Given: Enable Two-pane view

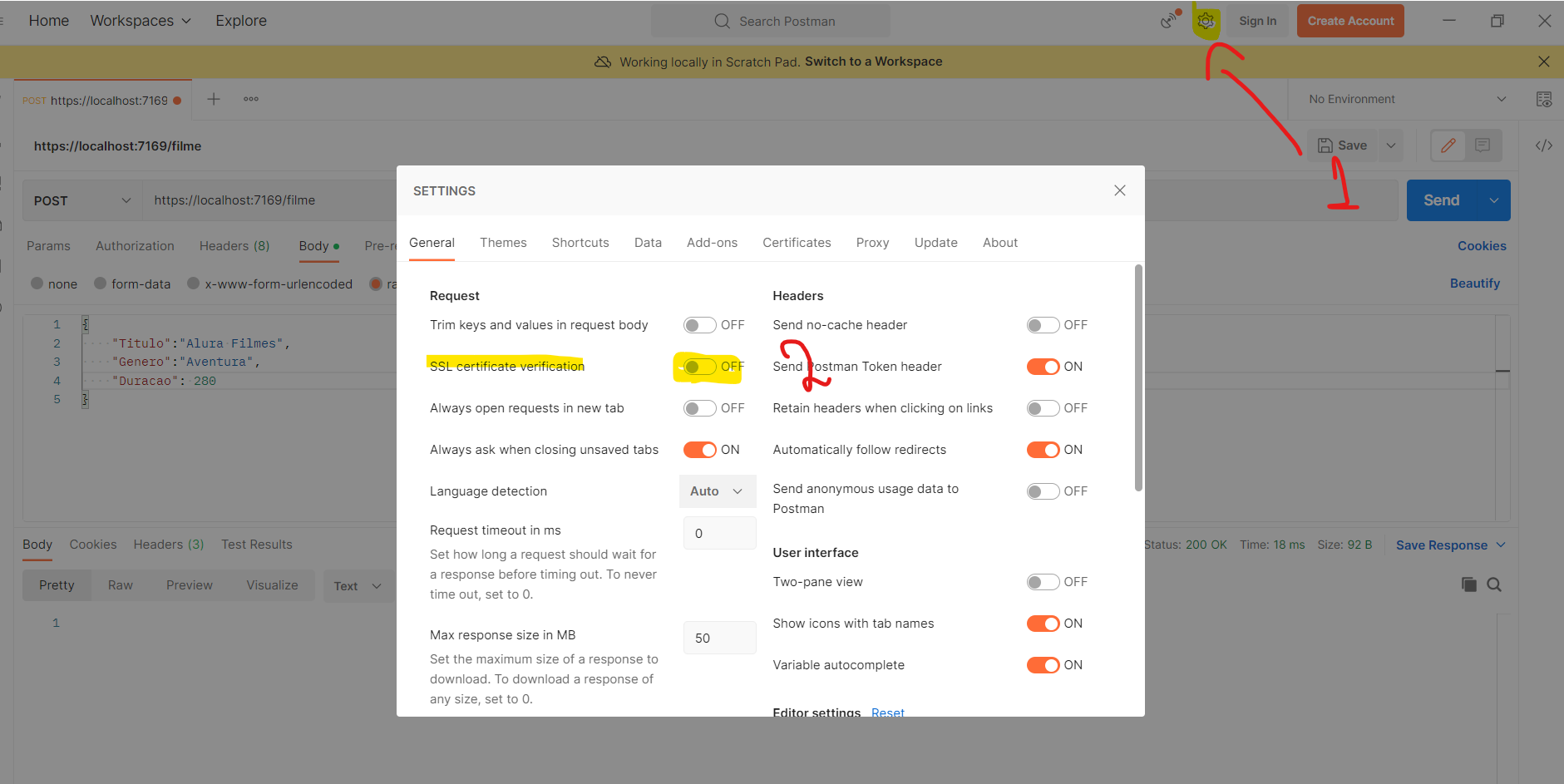Looking at the screenshot, I should 1043,582.
